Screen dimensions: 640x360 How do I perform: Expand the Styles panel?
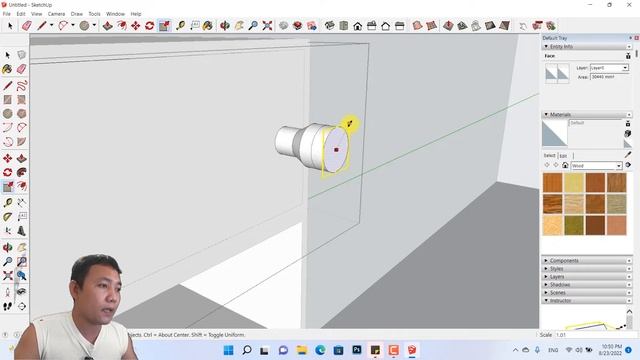tap(546, 269)
